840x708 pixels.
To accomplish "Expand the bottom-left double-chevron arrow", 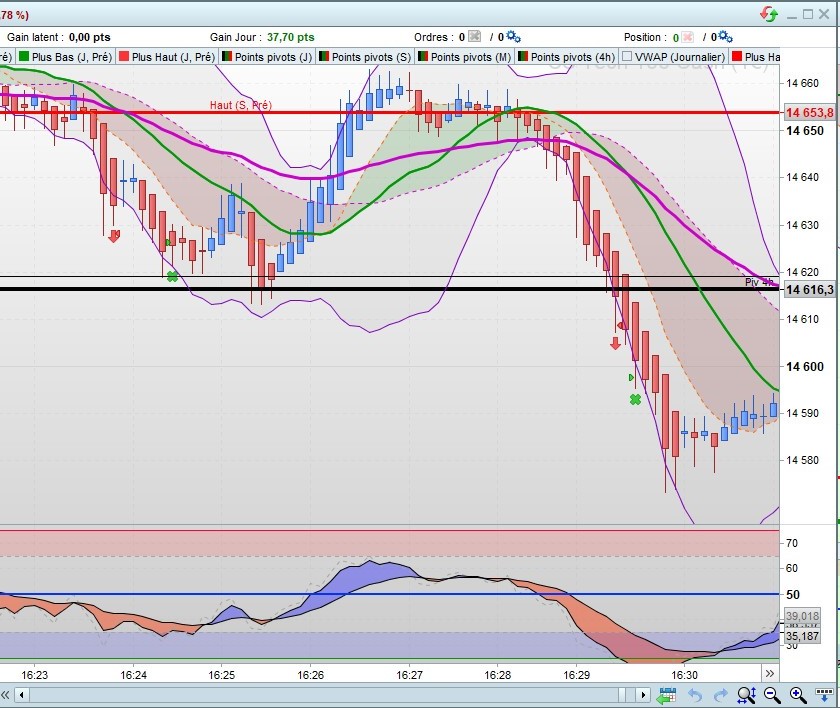I will coord(5,695).
